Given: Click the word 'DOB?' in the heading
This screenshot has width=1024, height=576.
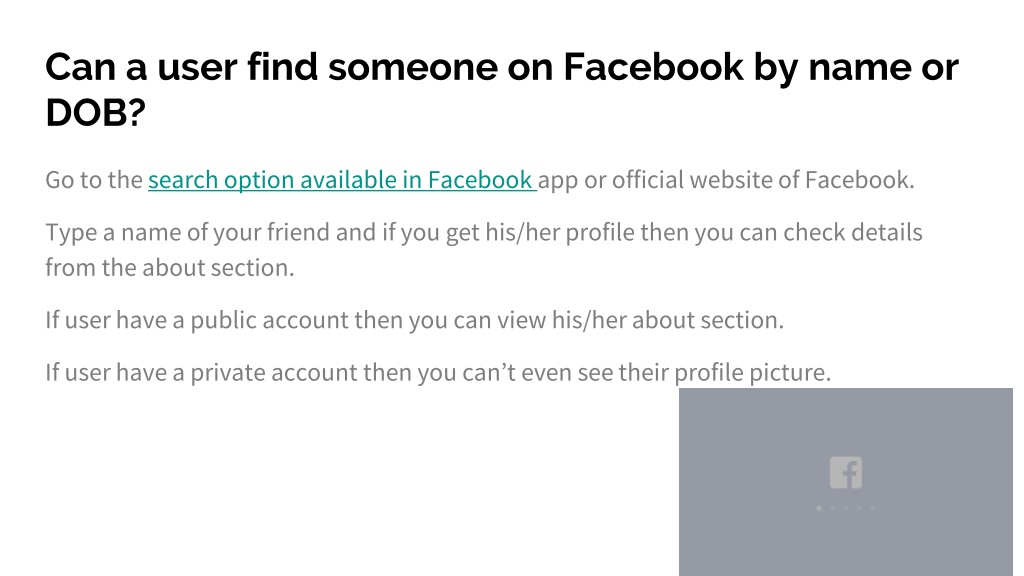Looking at the screenshot, I should point(95,112).
